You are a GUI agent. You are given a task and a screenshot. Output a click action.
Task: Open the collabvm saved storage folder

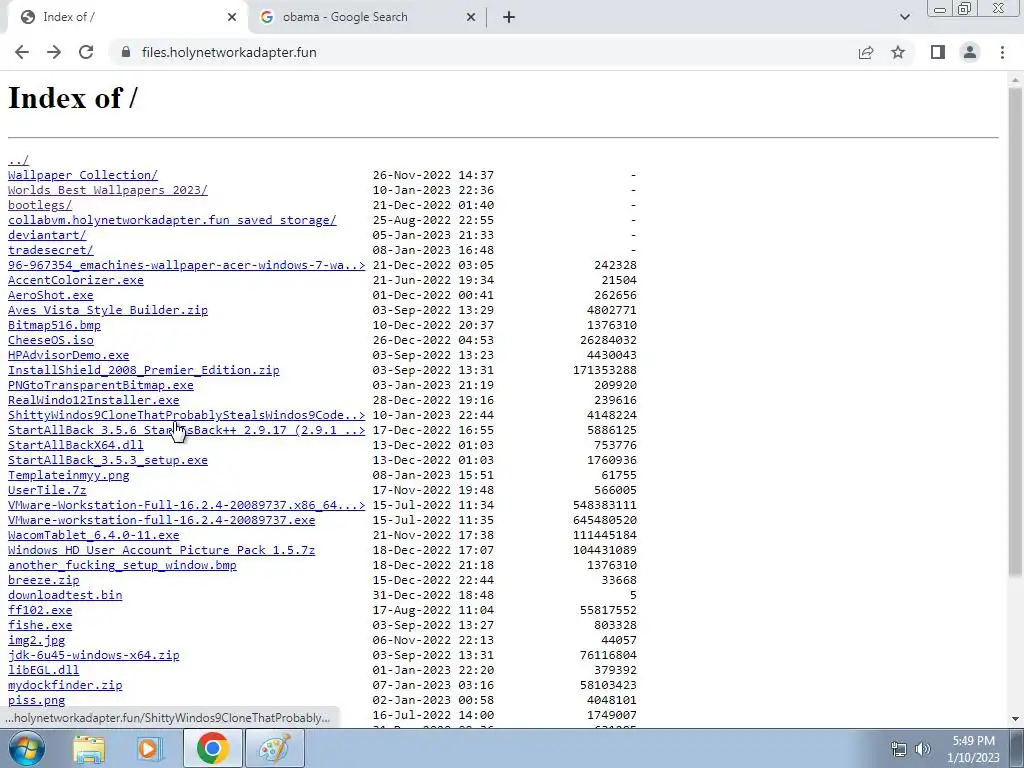pos(172,220)
